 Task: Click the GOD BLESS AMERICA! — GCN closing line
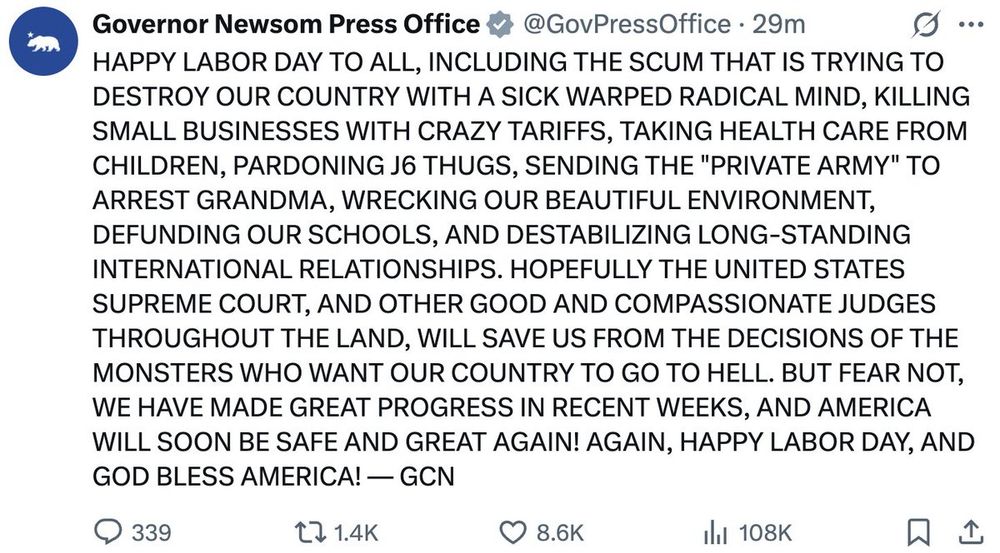[274, 476]
